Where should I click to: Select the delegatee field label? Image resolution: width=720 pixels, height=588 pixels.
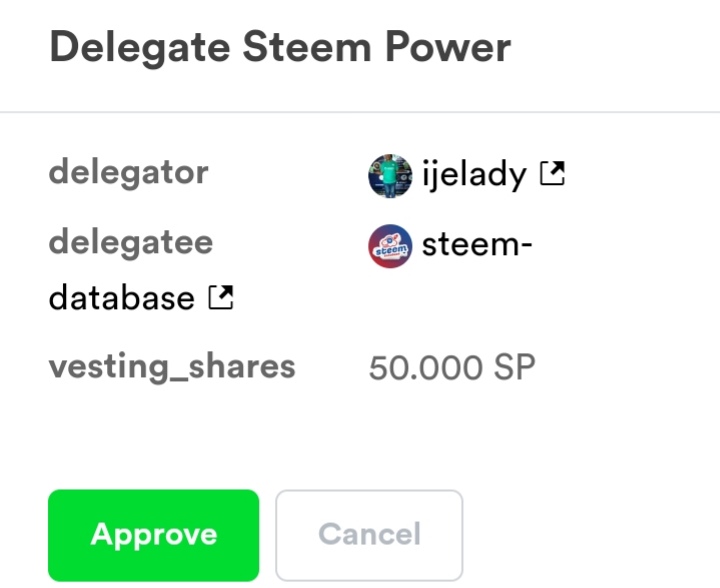131,243
